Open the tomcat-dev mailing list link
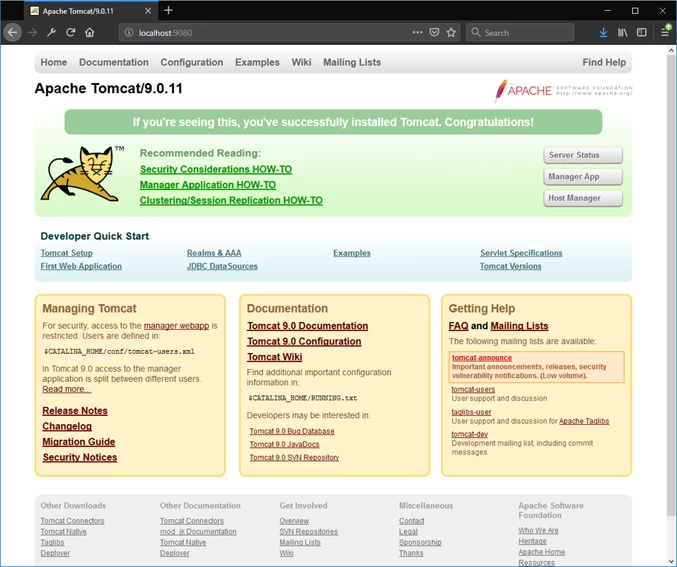677x567 pixels. click(469, 434)
